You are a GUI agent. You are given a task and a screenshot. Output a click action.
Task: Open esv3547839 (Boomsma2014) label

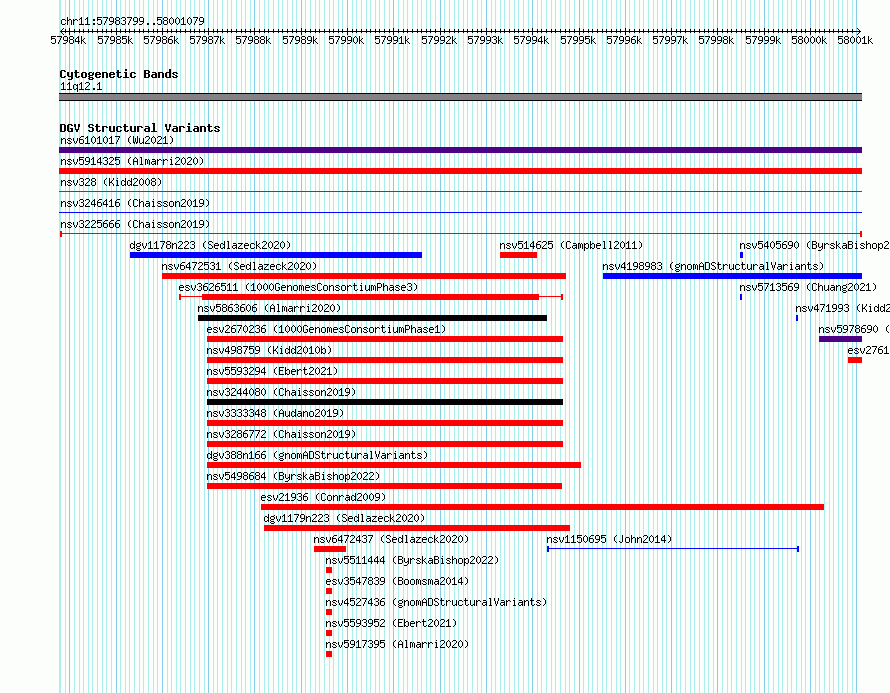[397, 581]
